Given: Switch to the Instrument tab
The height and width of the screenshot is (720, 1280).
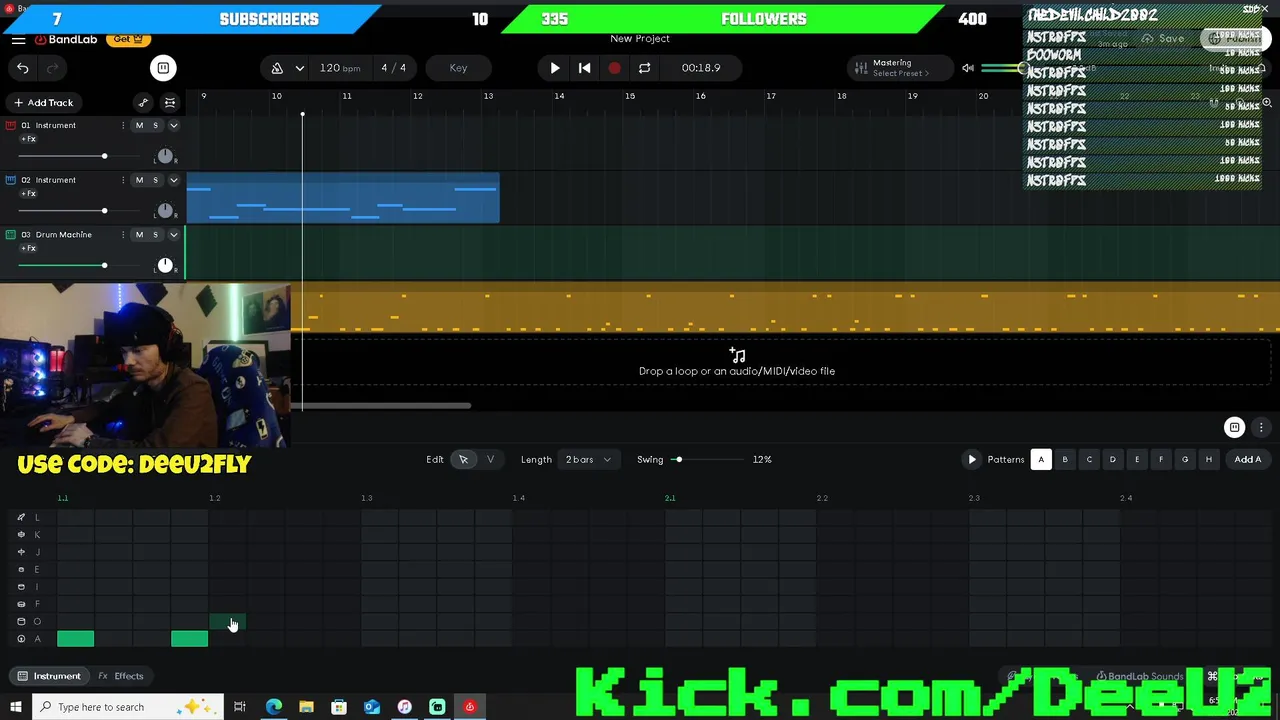Looking at the screenshot, I should coord(49,676).
